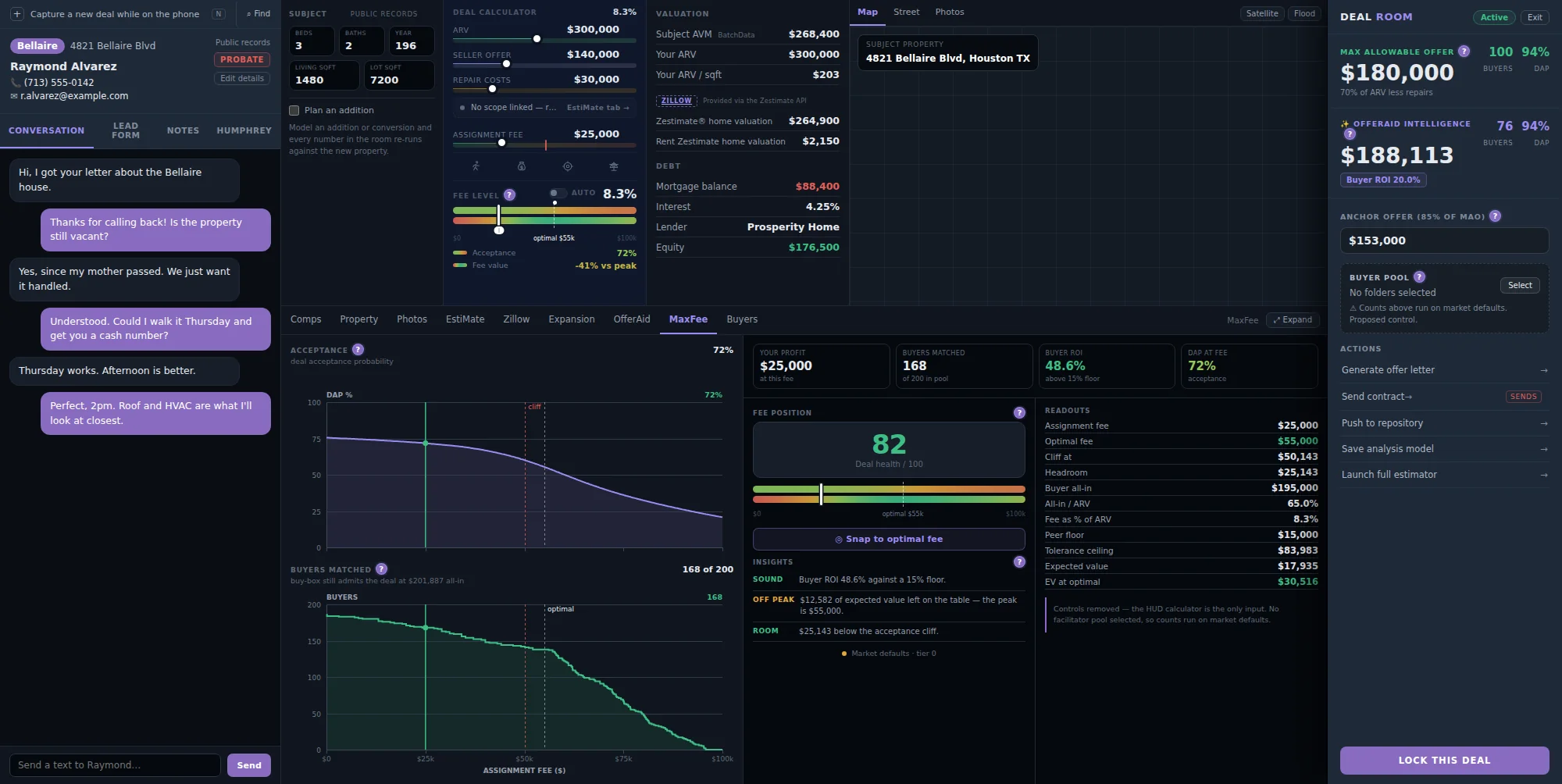Select the money-bag preset icon under Assignment Fee

pos(522,166)
